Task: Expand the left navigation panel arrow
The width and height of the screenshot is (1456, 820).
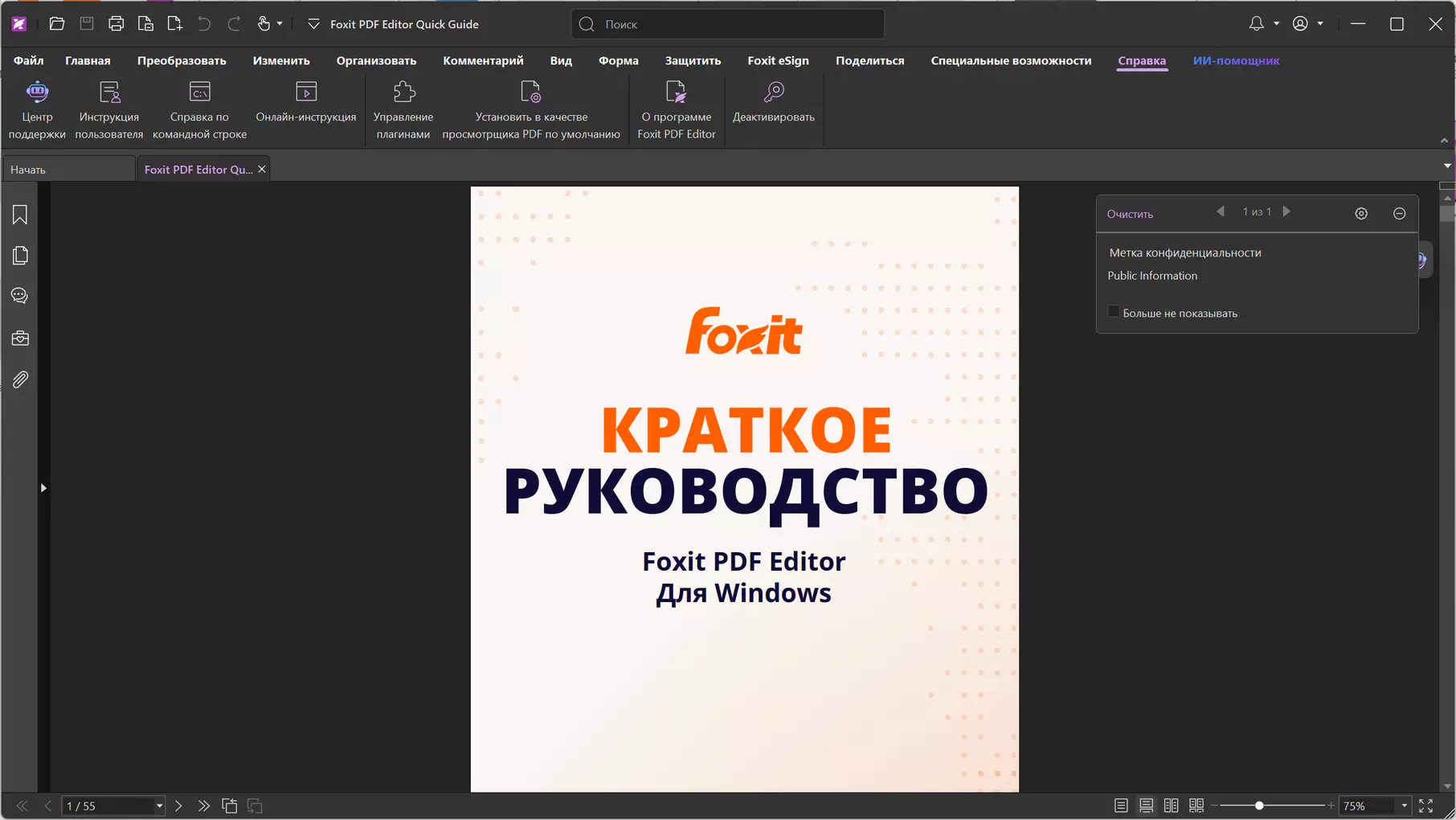Action: (43, 488)
